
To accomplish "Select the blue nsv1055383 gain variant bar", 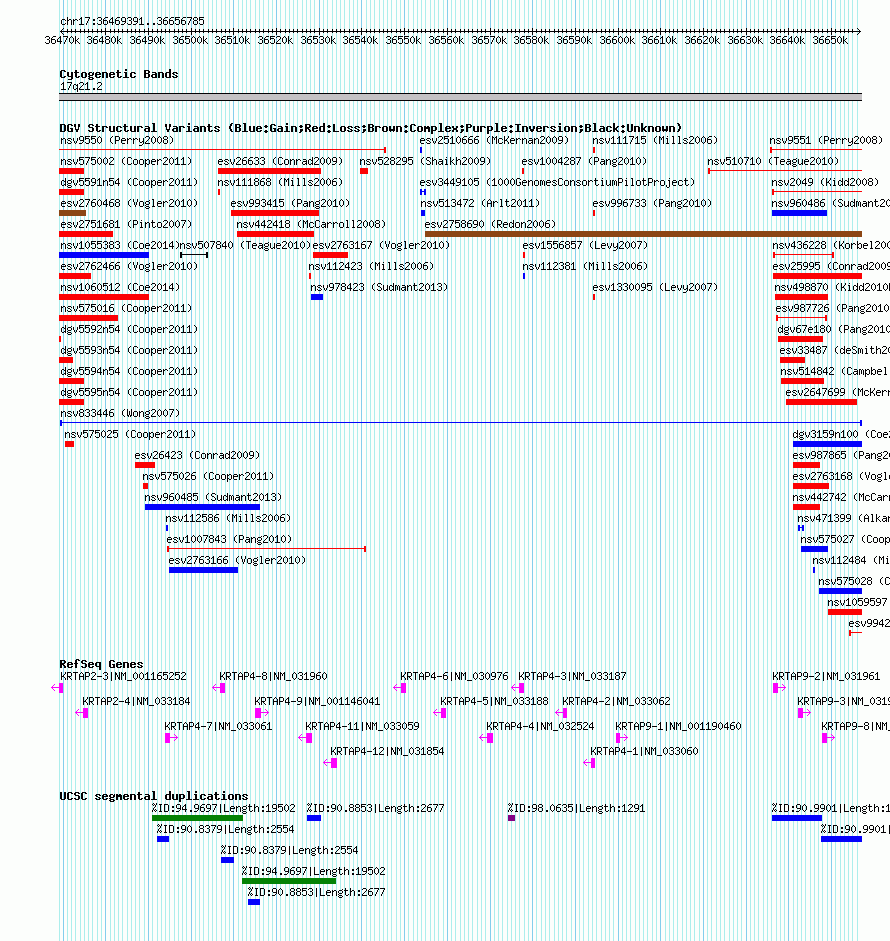I will tap(104, 255).
